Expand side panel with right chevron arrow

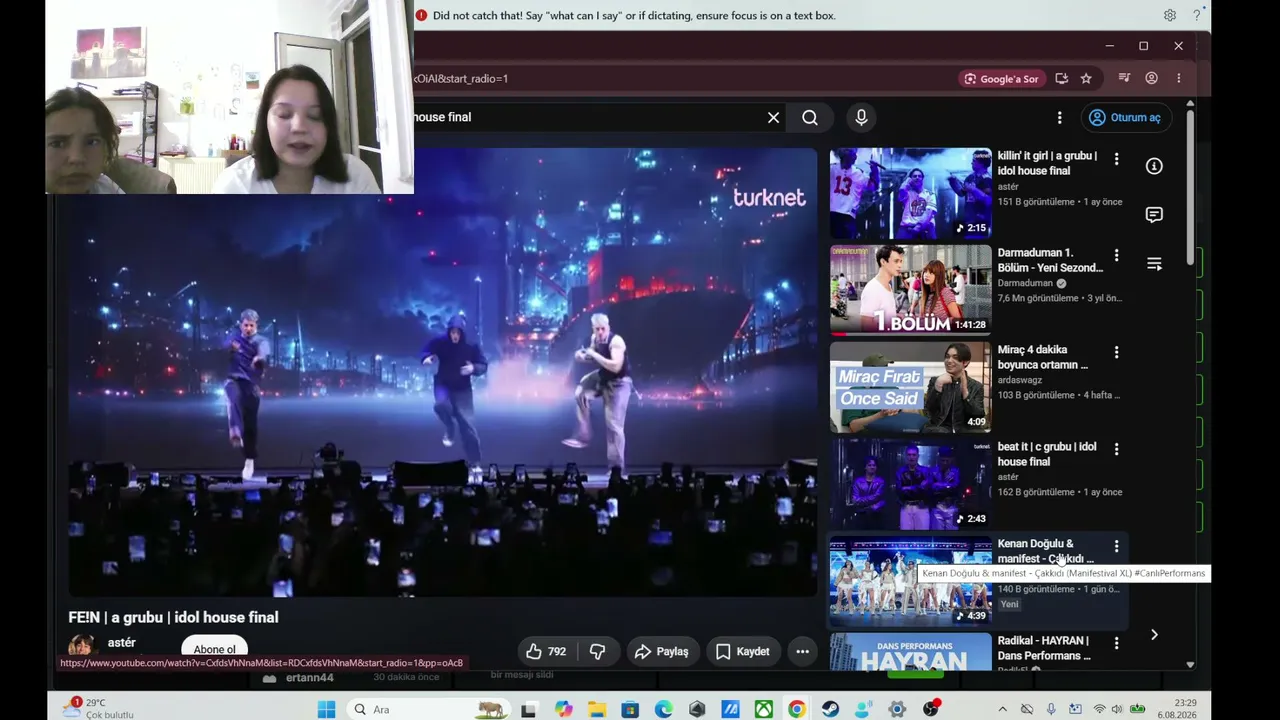click(1154, 635)
